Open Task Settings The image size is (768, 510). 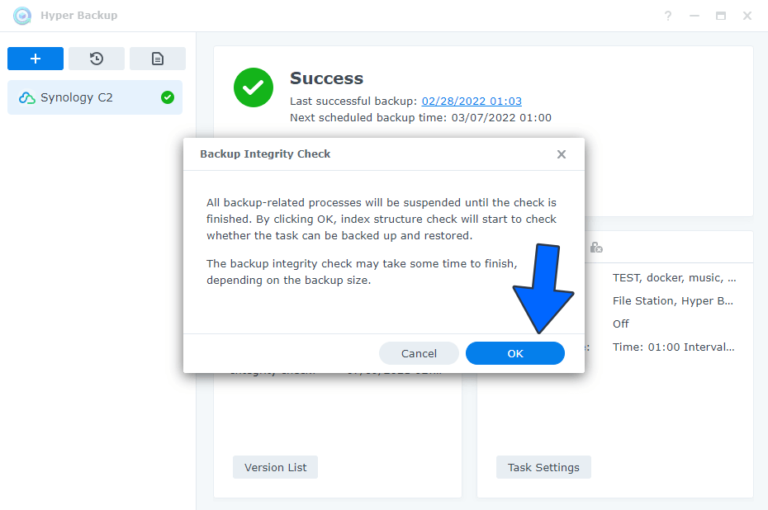pyautogui.click(x=544, y=467)
